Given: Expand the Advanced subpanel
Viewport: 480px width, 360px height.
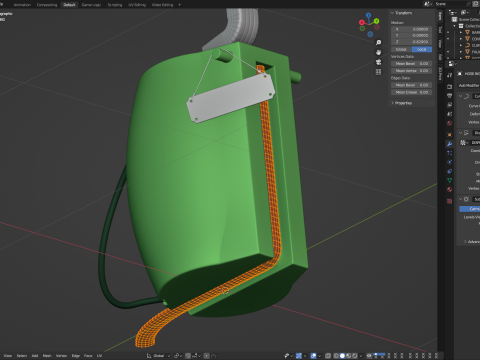Looking at the screenshot, I should coord(465,242).
